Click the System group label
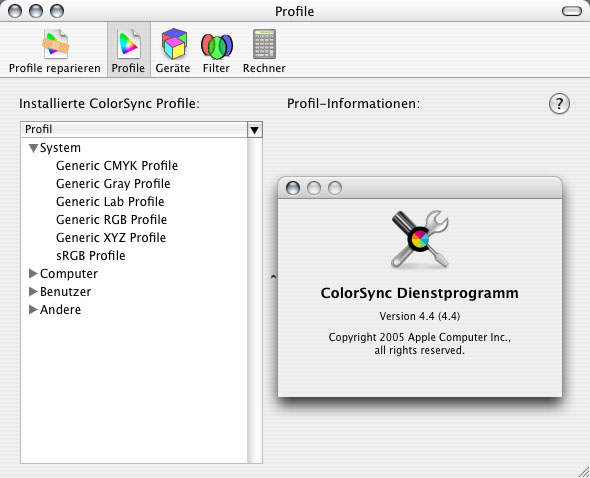The width and height of the screenshot is (590, 478). coord(60,148)
